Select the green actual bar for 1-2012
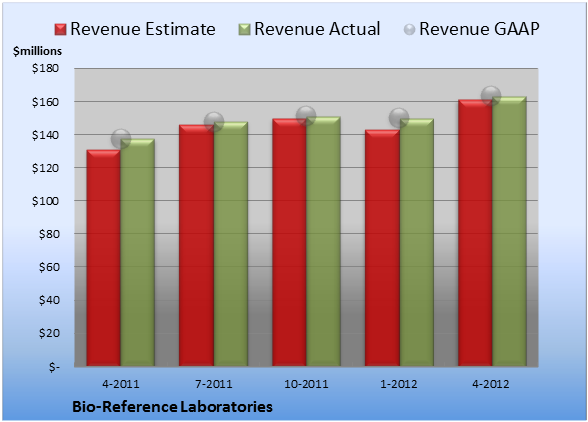This screenshot has height=422, width=588. pyautogui.click(x=417, y=242)
